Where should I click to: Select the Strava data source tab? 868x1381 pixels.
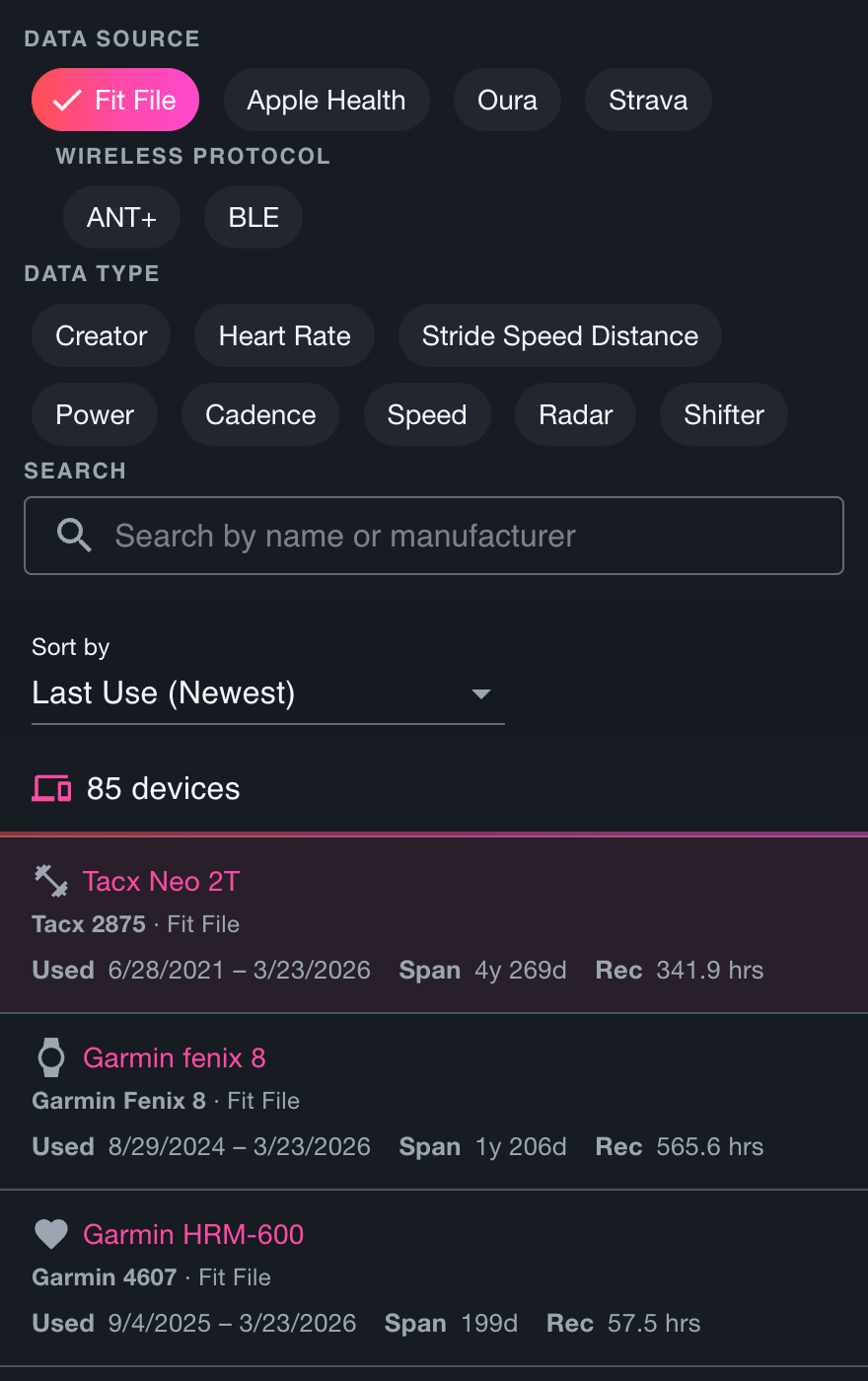pyautogui.click(x=648, y=99)
